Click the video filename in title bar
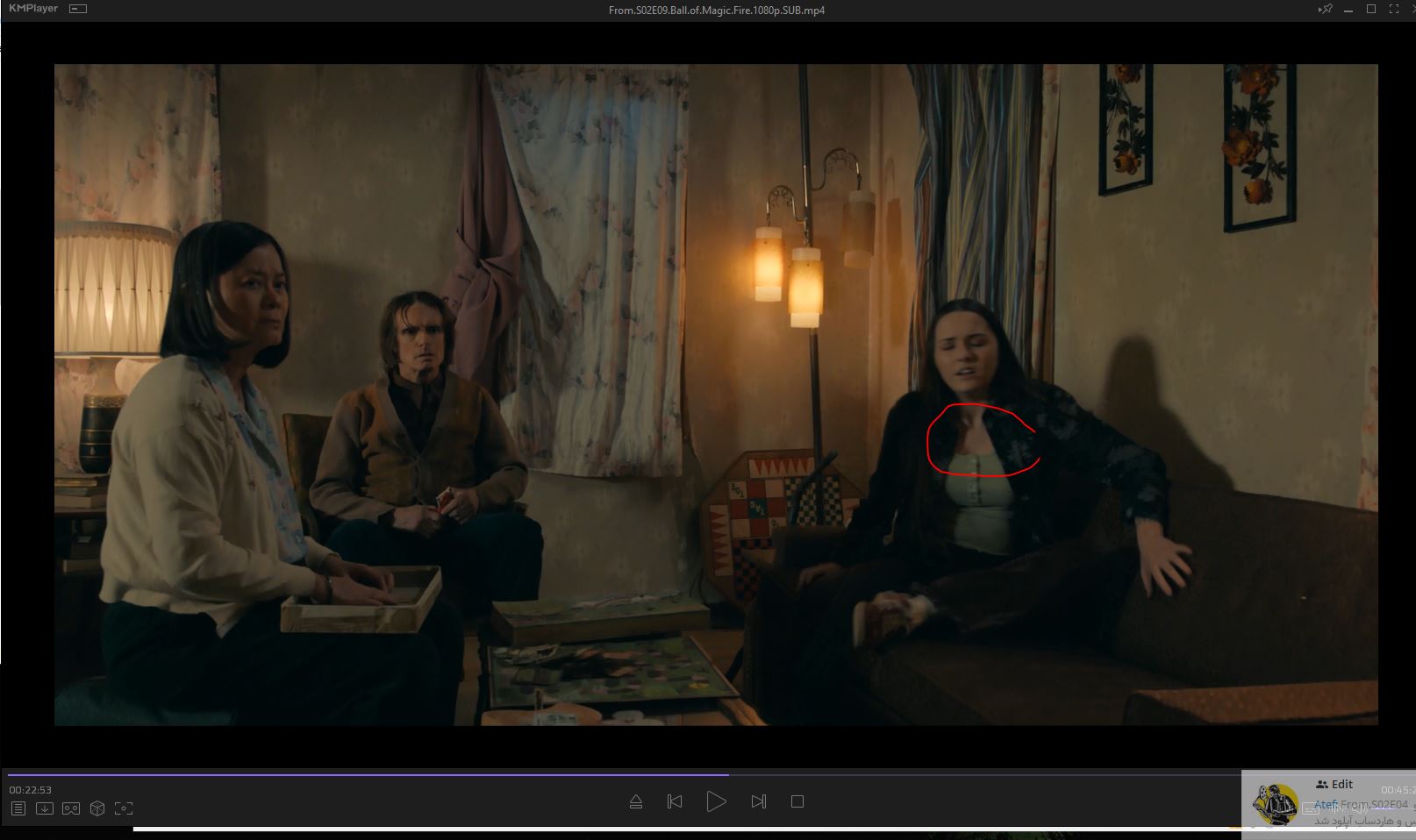The width and height of the screenshot is (1416, 840). [x=716, y=11]
